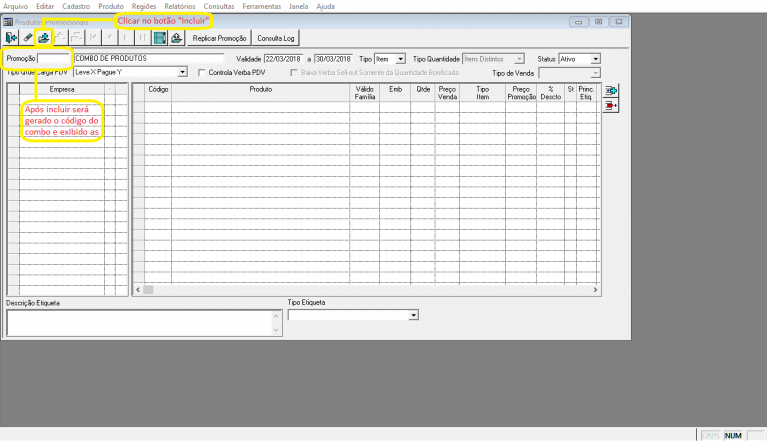Image resolution: width=767 pixels, height=443 pixels.
Task: Click the Descrição Etiqueta scroll-down arrow
Action: pyautogui.click(x=276, y=330)
